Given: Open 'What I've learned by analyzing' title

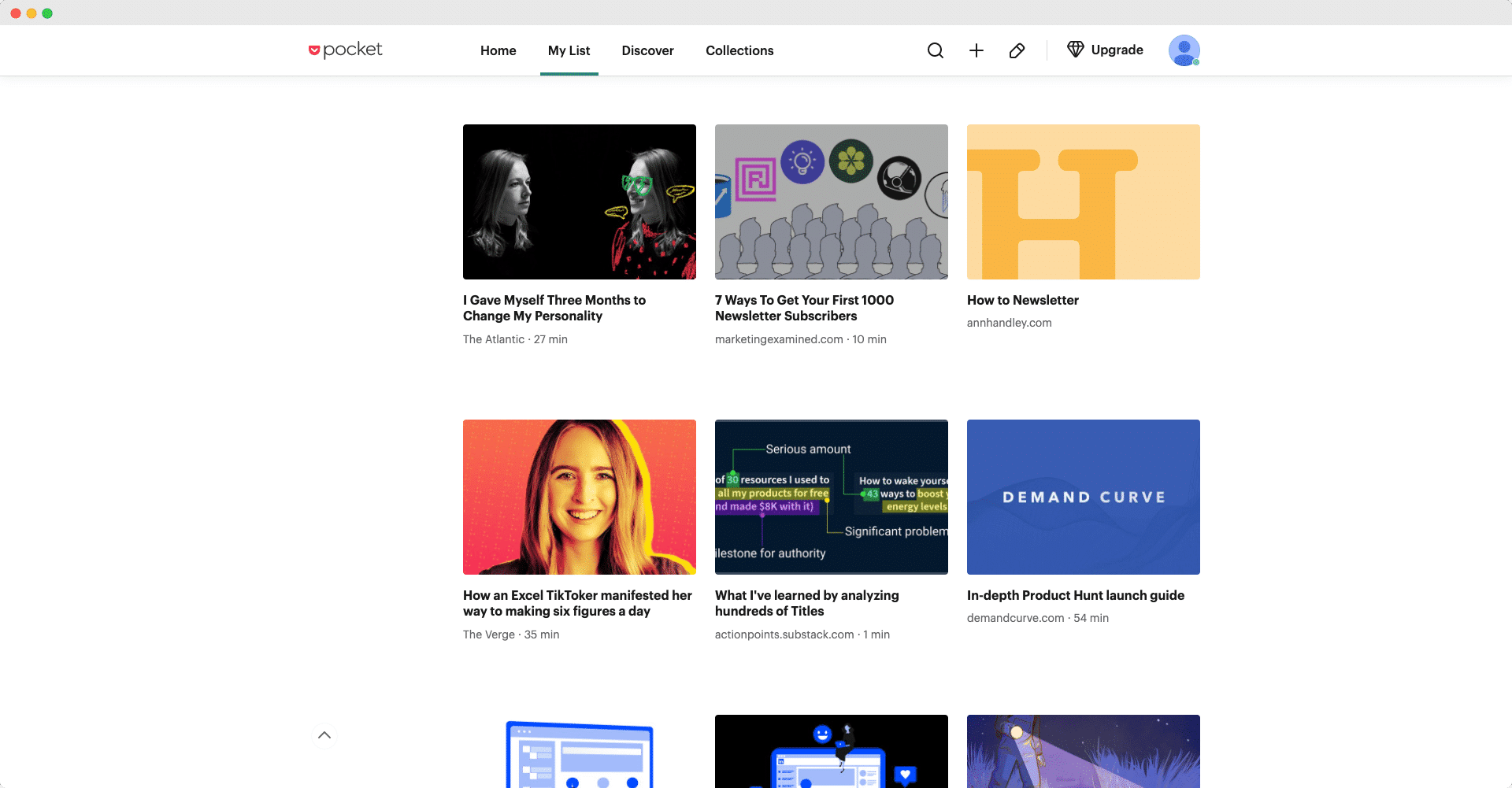Looking at the screenshot, I should (x=807, y=603).
